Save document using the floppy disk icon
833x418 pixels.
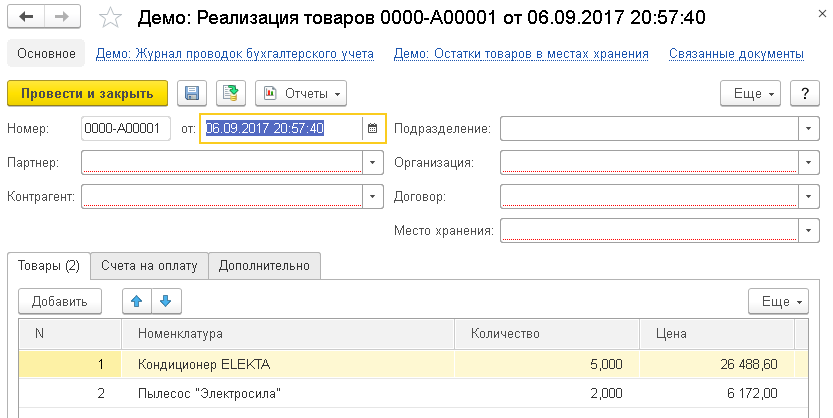point(192,93)
